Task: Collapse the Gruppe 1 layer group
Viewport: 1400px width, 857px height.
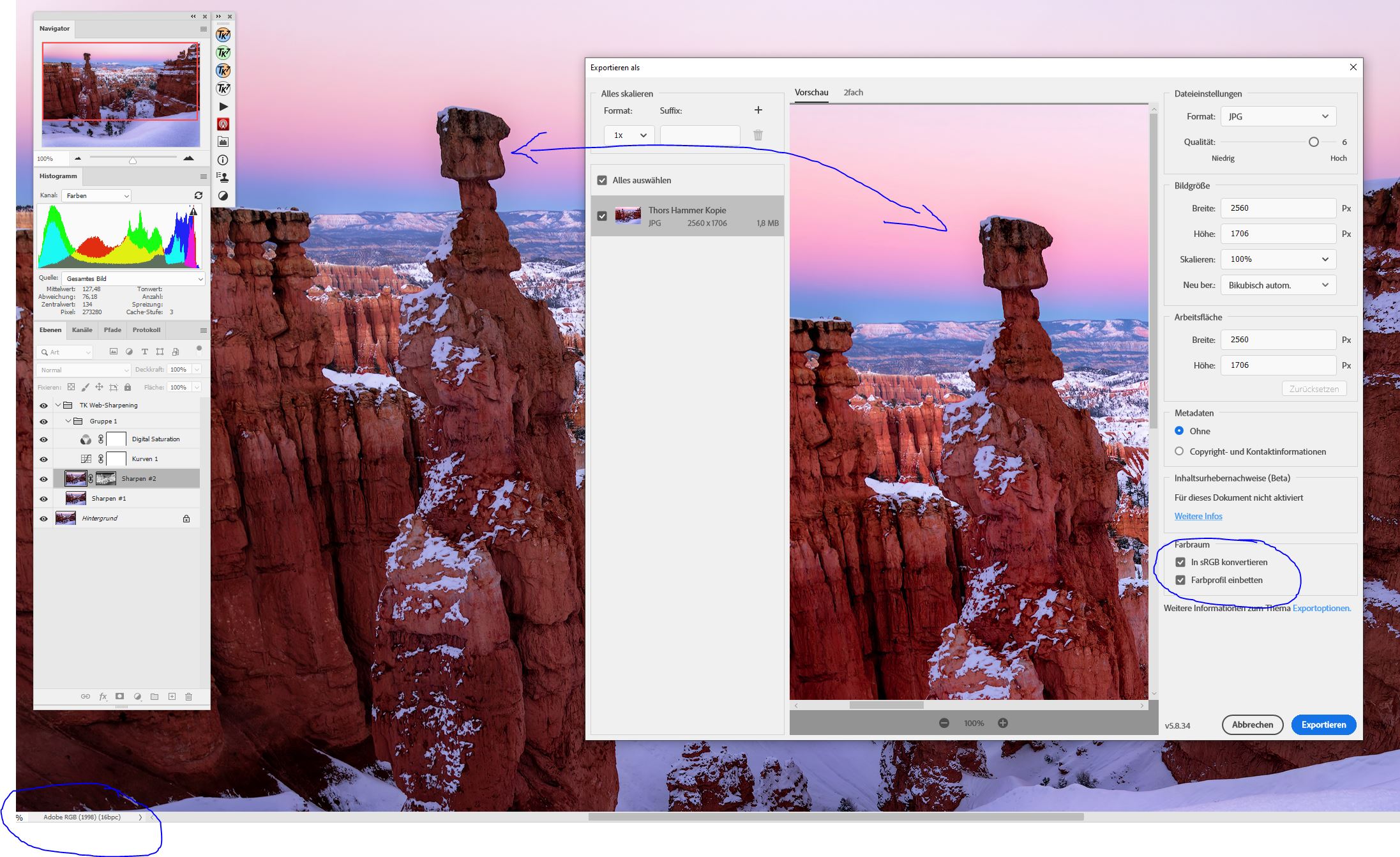Action: [x=68, y=421]
